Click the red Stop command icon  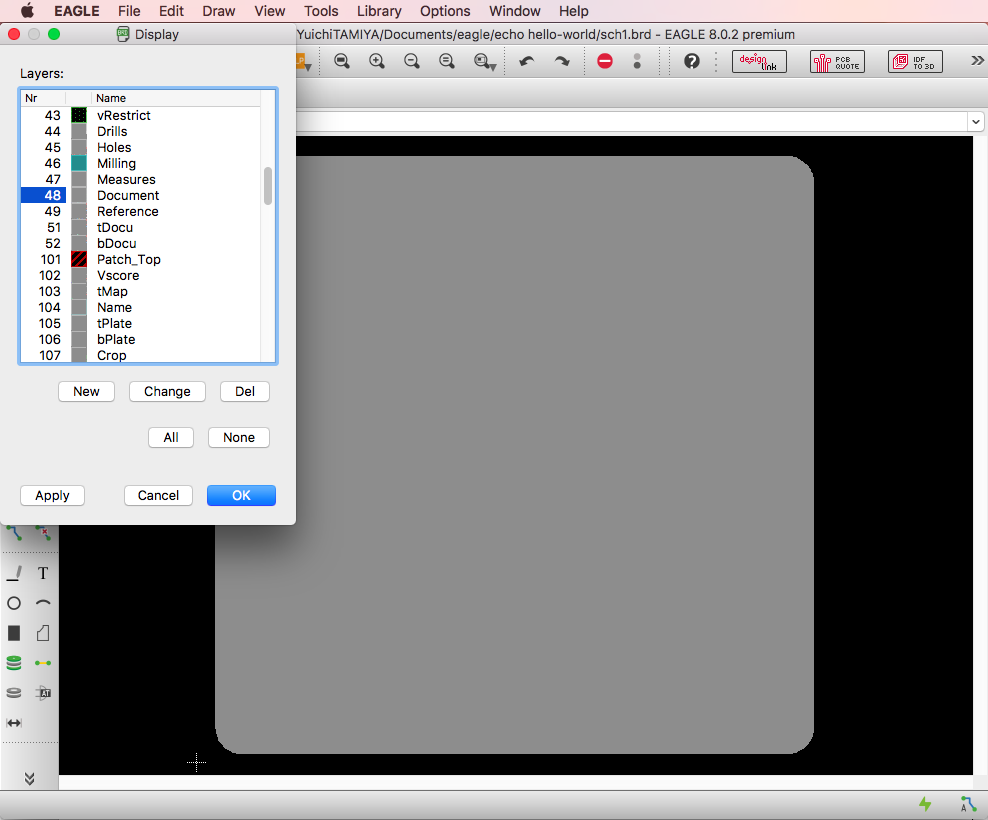(605, 61)
